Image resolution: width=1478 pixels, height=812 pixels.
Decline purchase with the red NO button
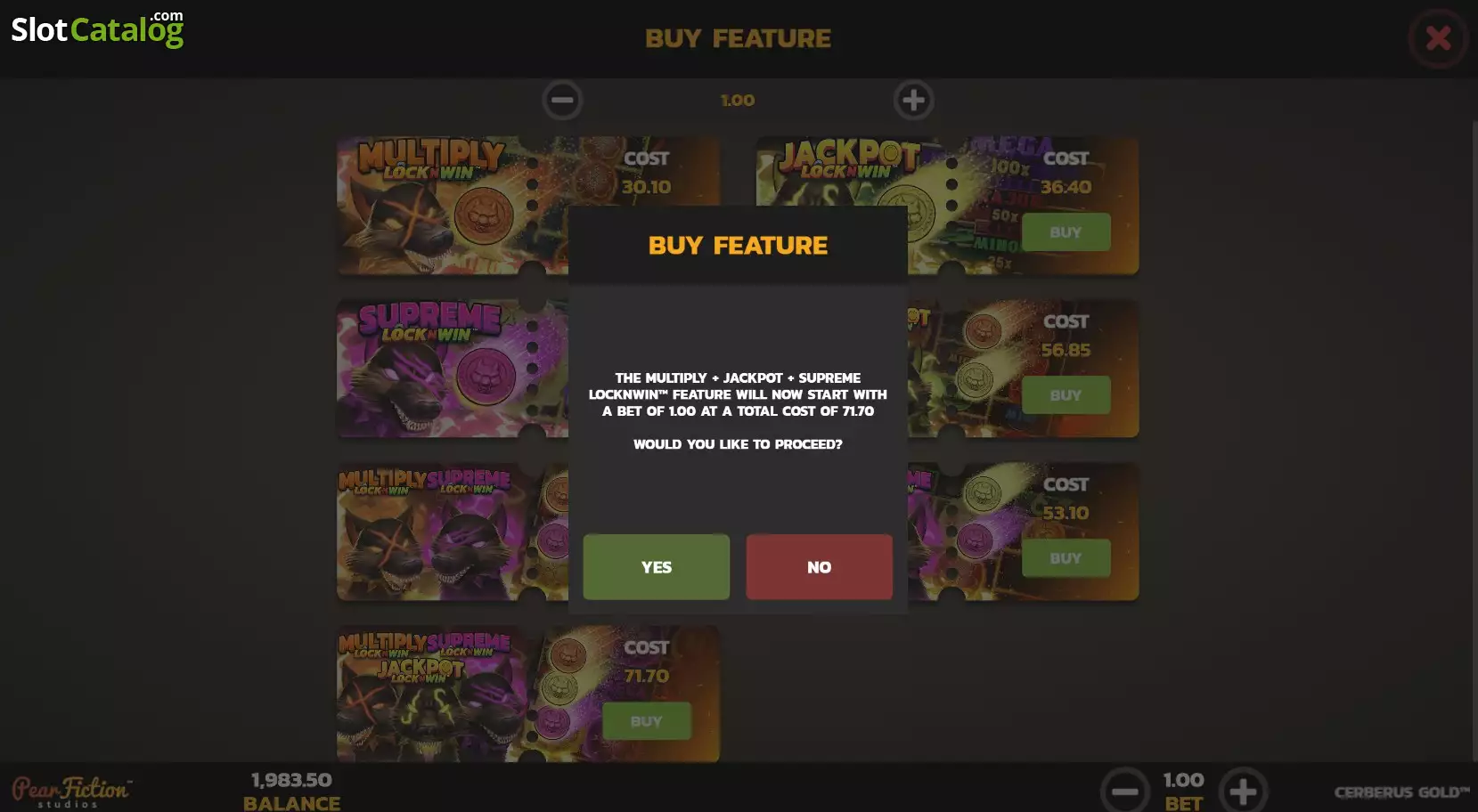pos(819,567)
